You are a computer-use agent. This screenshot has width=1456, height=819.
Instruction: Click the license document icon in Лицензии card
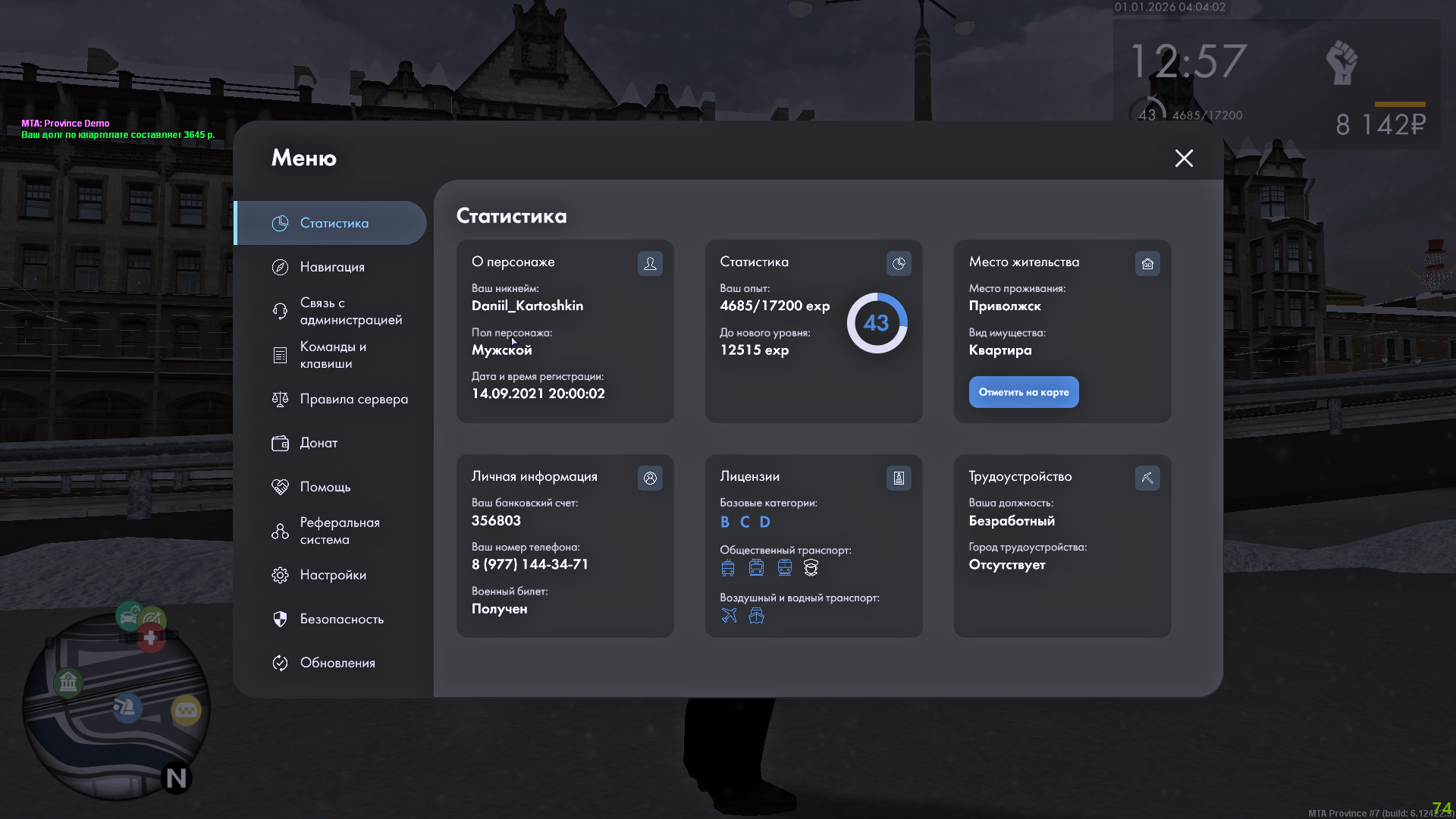pos(899,479)
